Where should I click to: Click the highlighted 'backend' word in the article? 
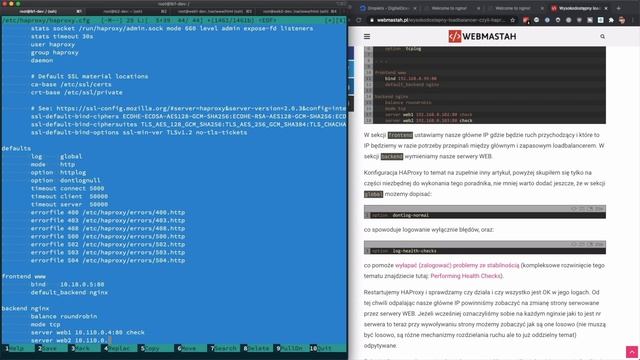tap(392, 156)
